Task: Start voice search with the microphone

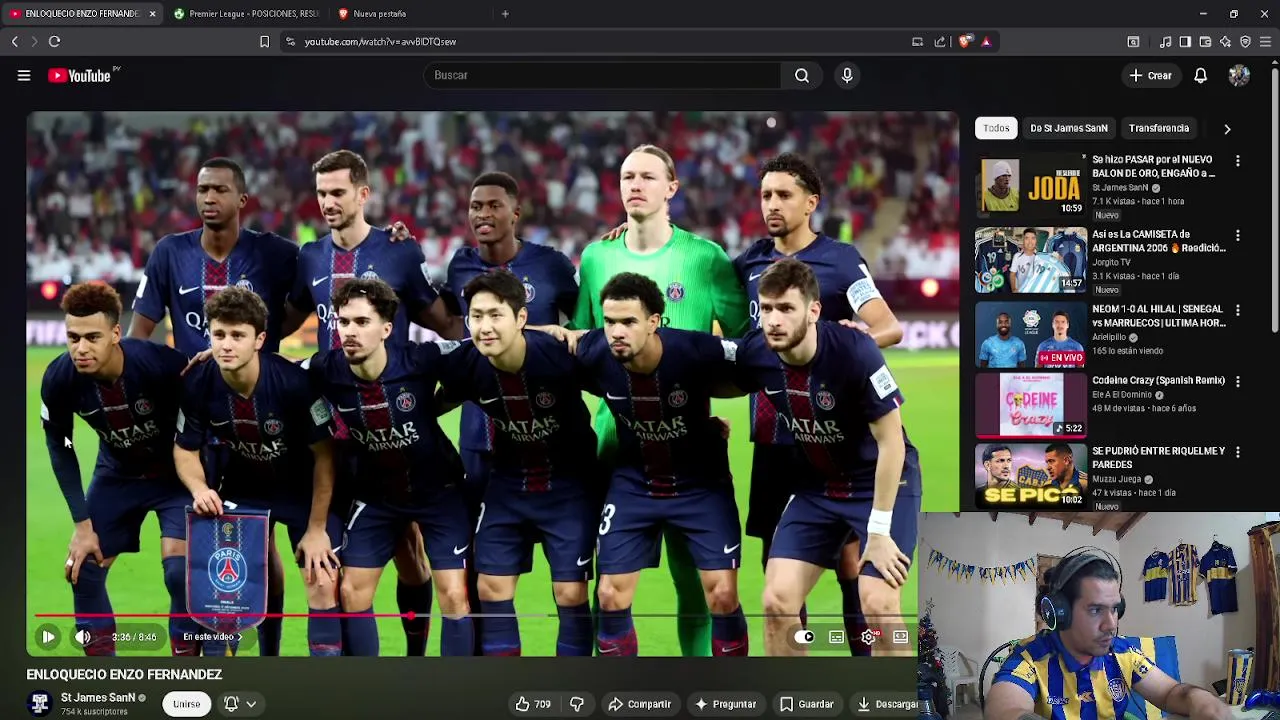Action: pos(847,75)
